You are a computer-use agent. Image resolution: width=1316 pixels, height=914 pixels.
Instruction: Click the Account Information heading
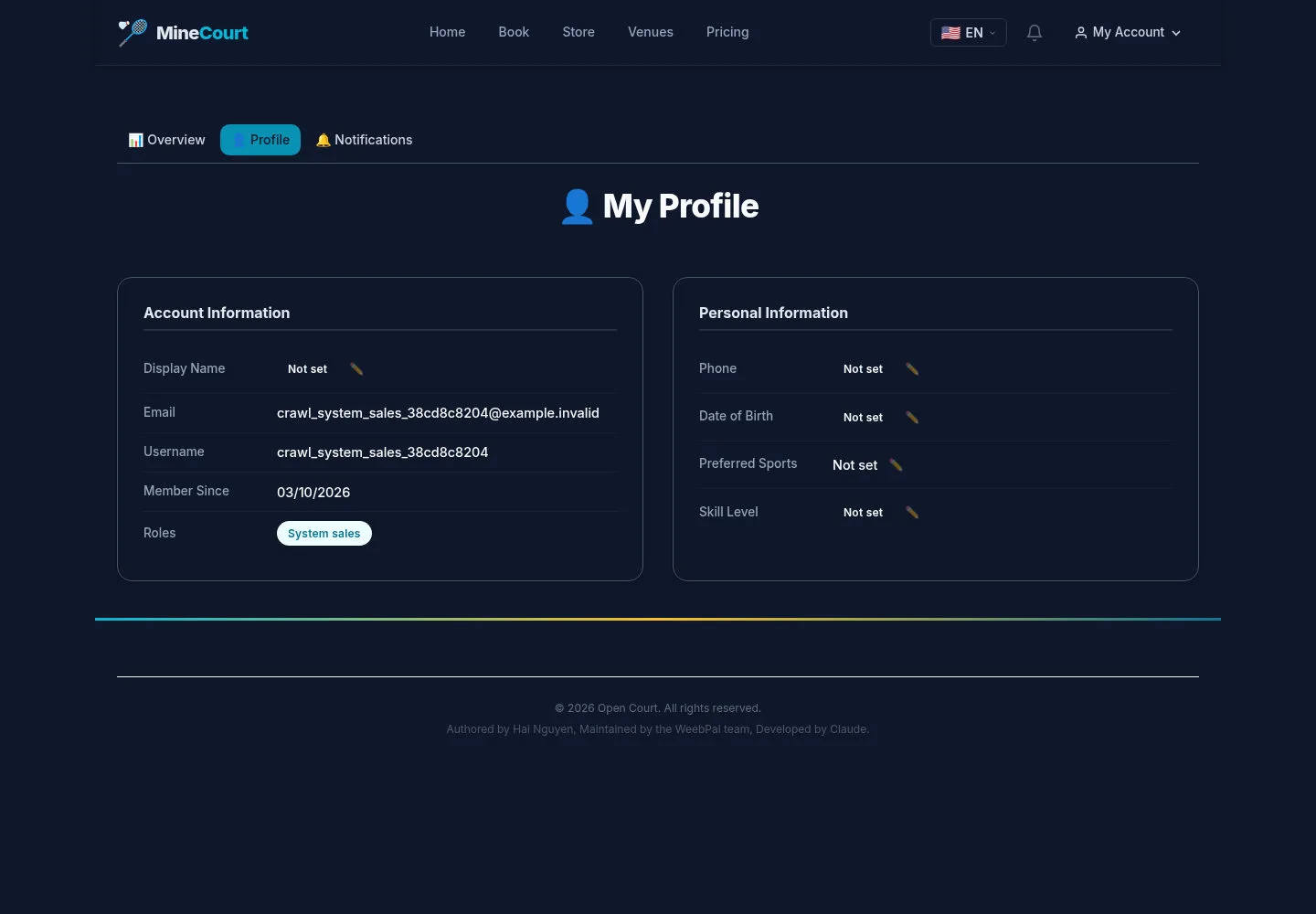217,313
